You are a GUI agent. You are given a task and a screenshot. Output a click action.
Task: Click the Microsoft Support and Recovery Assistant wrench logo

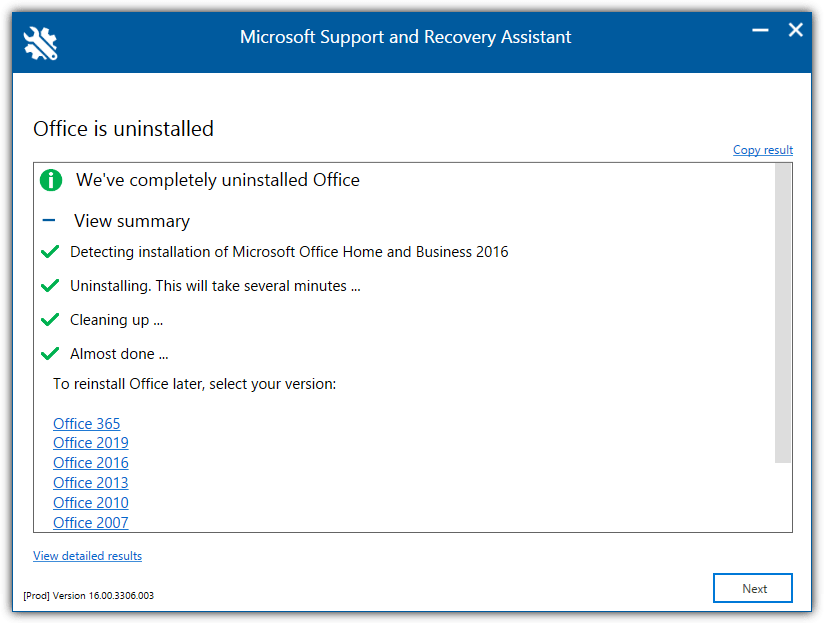pos(40,42)
